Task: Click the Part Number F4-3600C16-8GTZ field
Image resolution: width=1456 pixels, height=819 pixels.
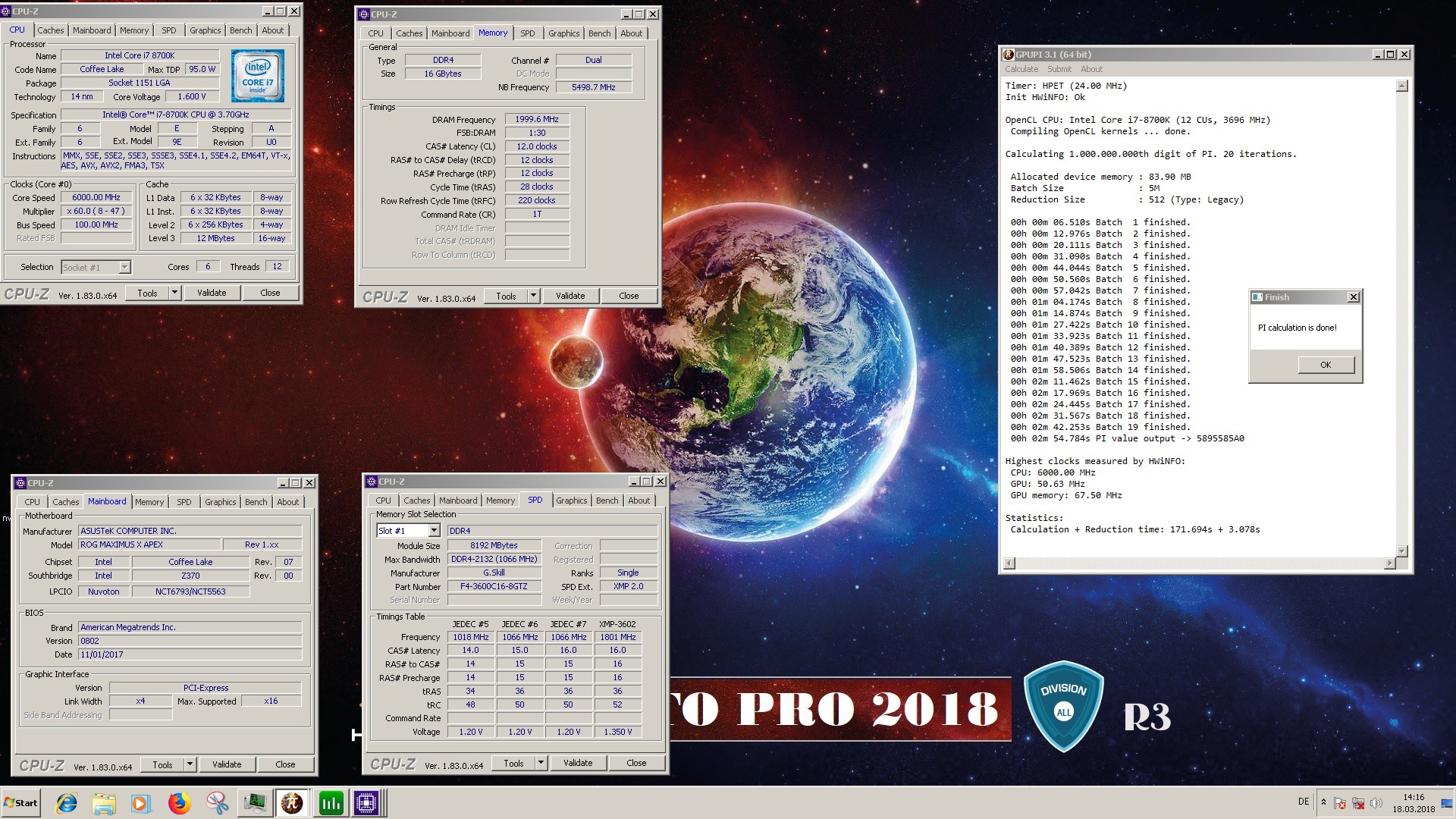Action: coord(494,586)
